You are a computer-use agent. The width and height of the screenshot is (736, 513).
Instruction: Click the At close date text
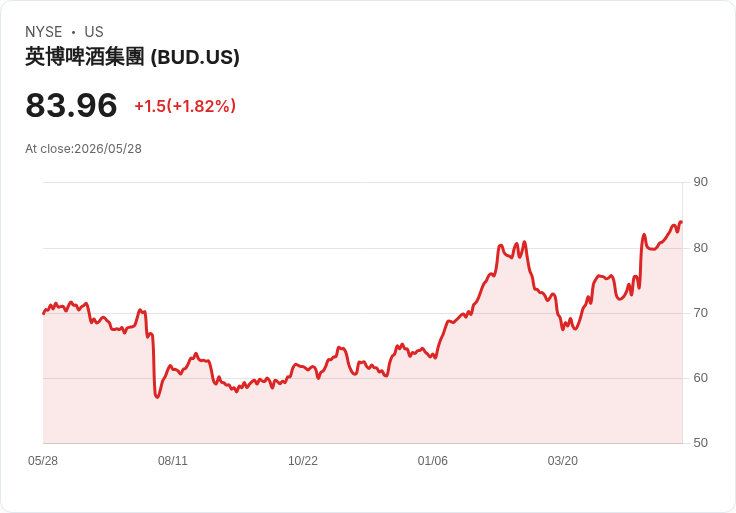pos(84,149)
